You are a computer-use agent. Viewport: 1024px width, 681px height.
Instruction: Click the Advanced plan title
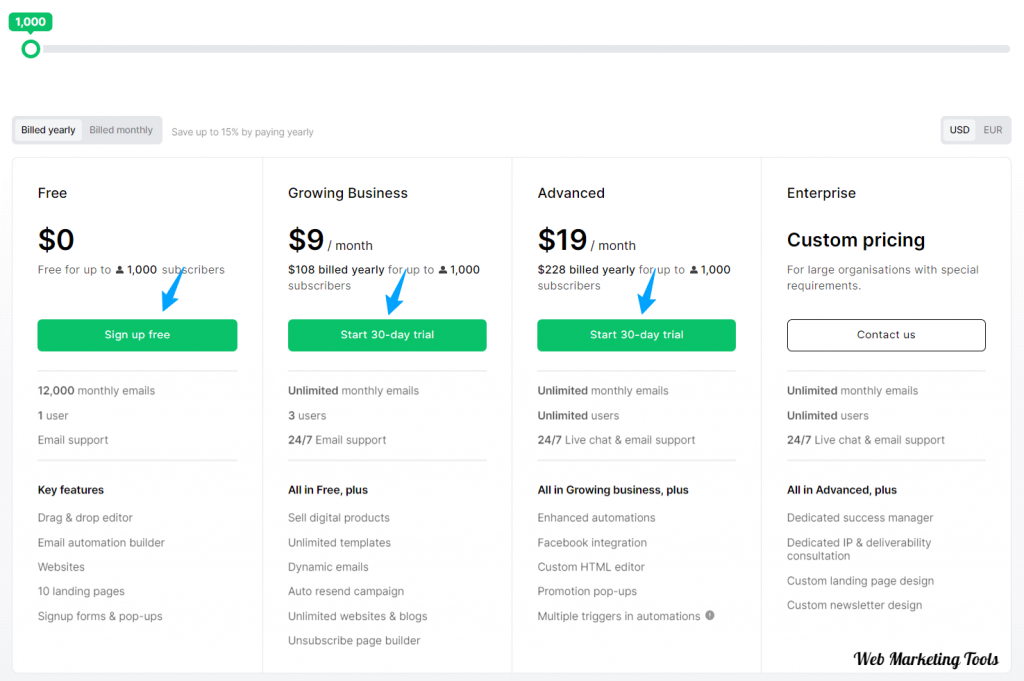click(x=571, y=193)
